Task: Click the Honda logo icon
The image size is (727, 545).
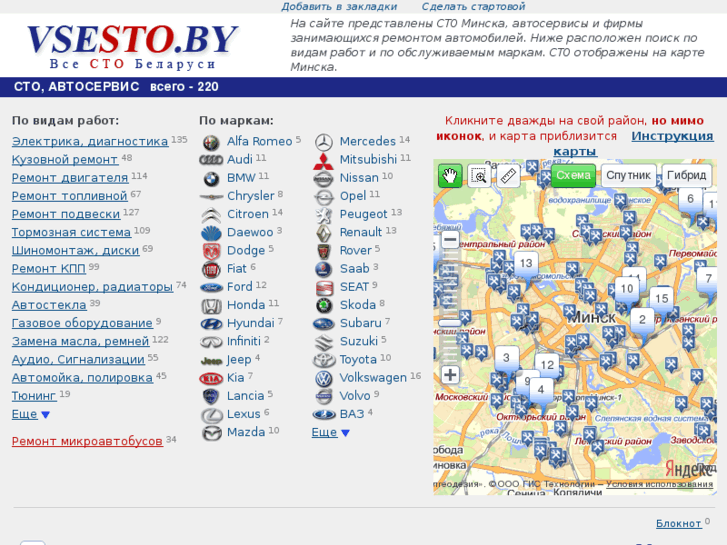Action: point(211,306)
